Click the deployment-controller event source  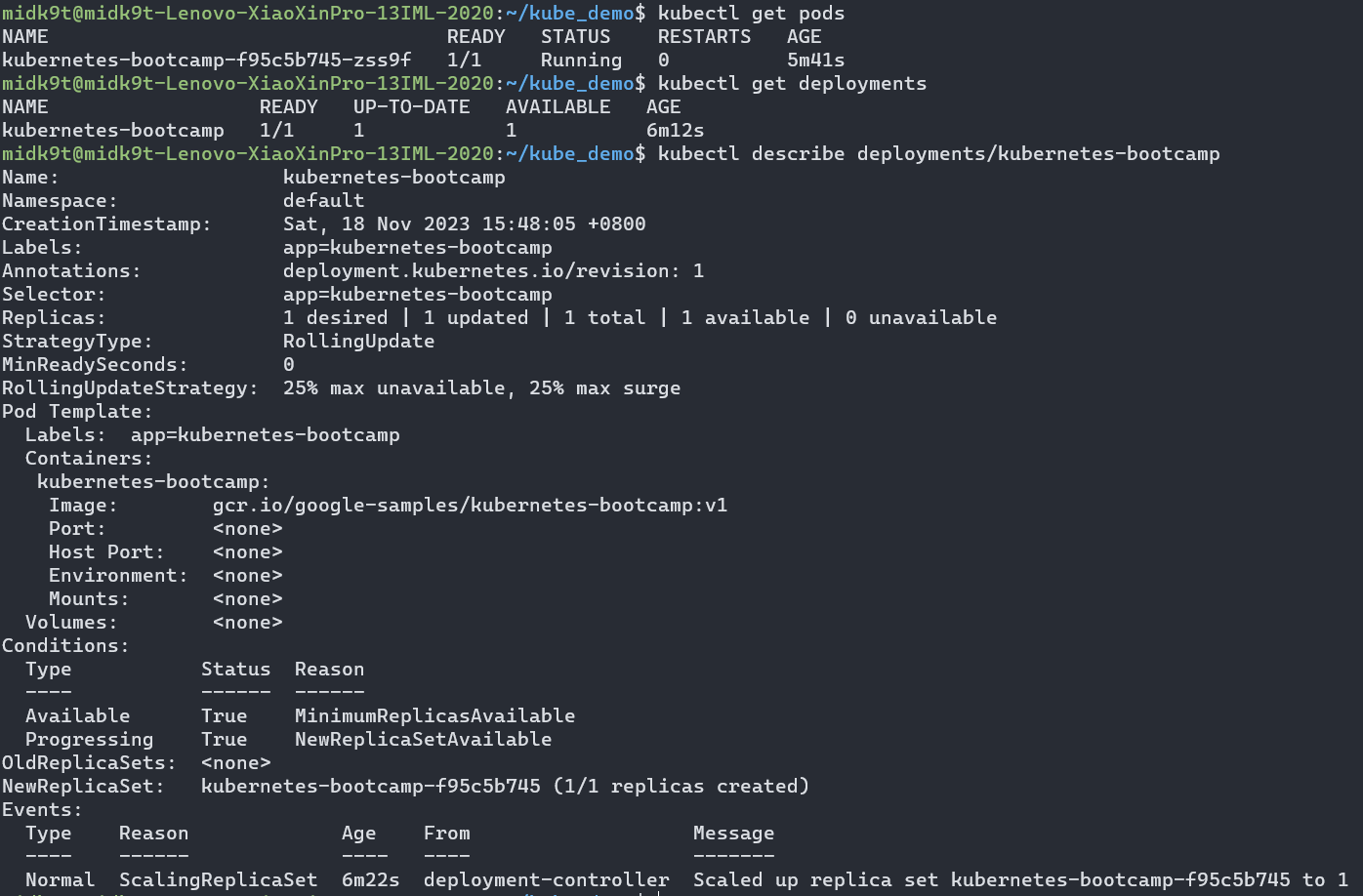point(546,879)
